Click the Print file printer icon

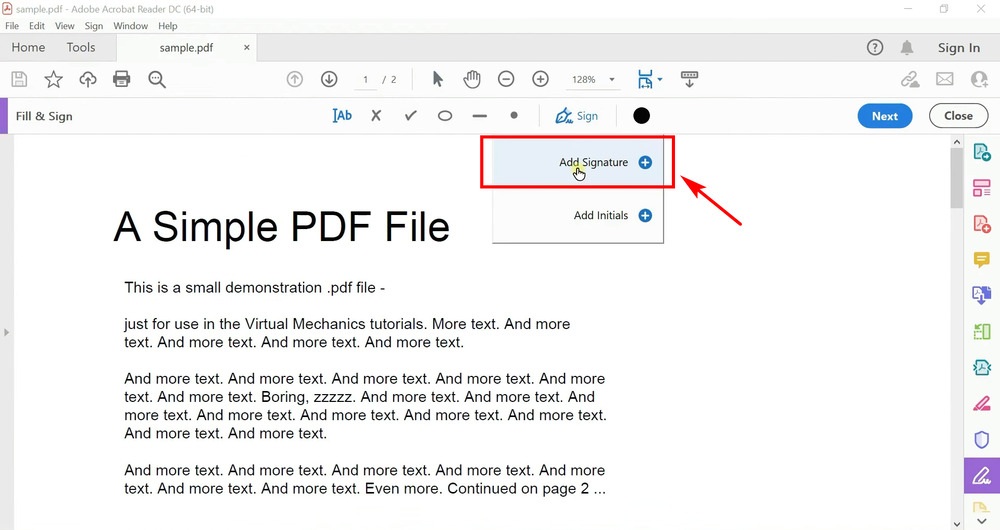click(122, 79)
